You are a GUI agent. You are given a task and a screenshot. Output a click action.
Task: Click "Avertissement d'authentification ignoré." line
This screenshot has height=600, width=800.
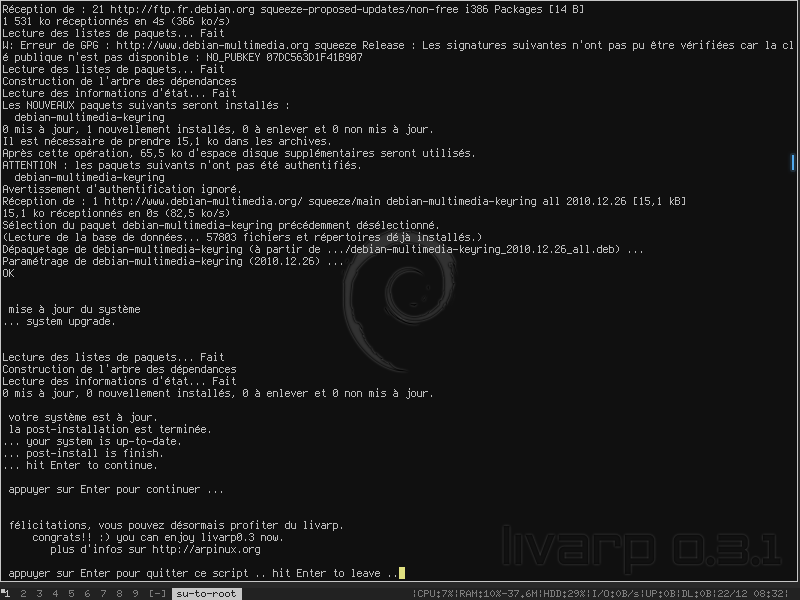[x=122, y=189]
